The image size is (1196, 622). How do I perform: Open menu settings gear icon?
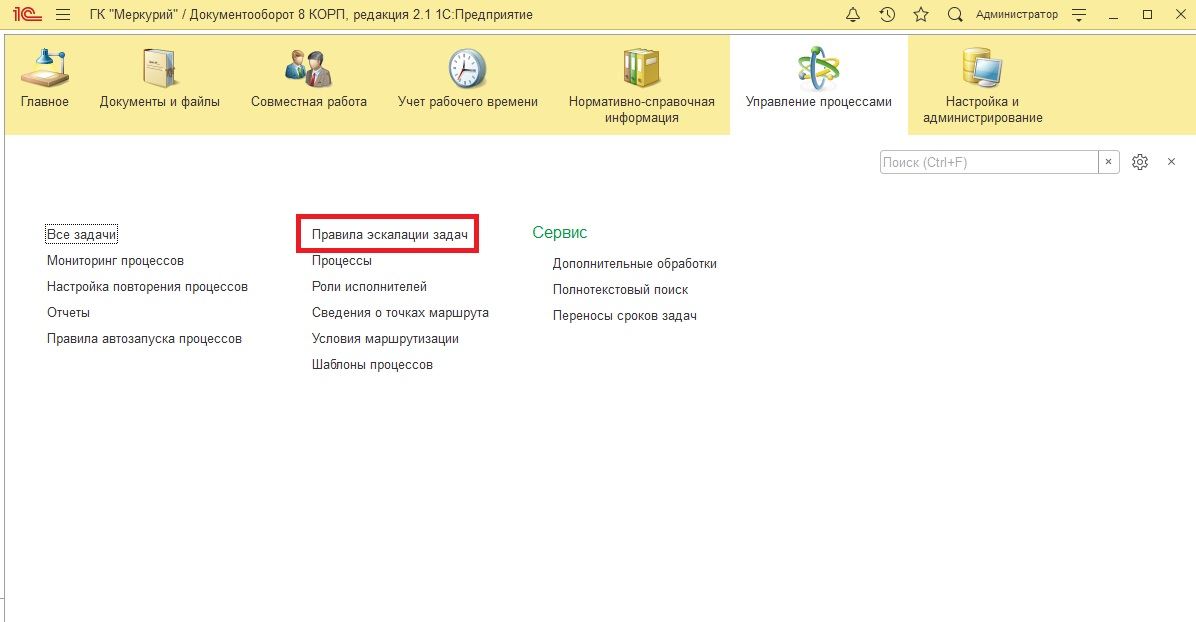click(x=1139, y=162)
